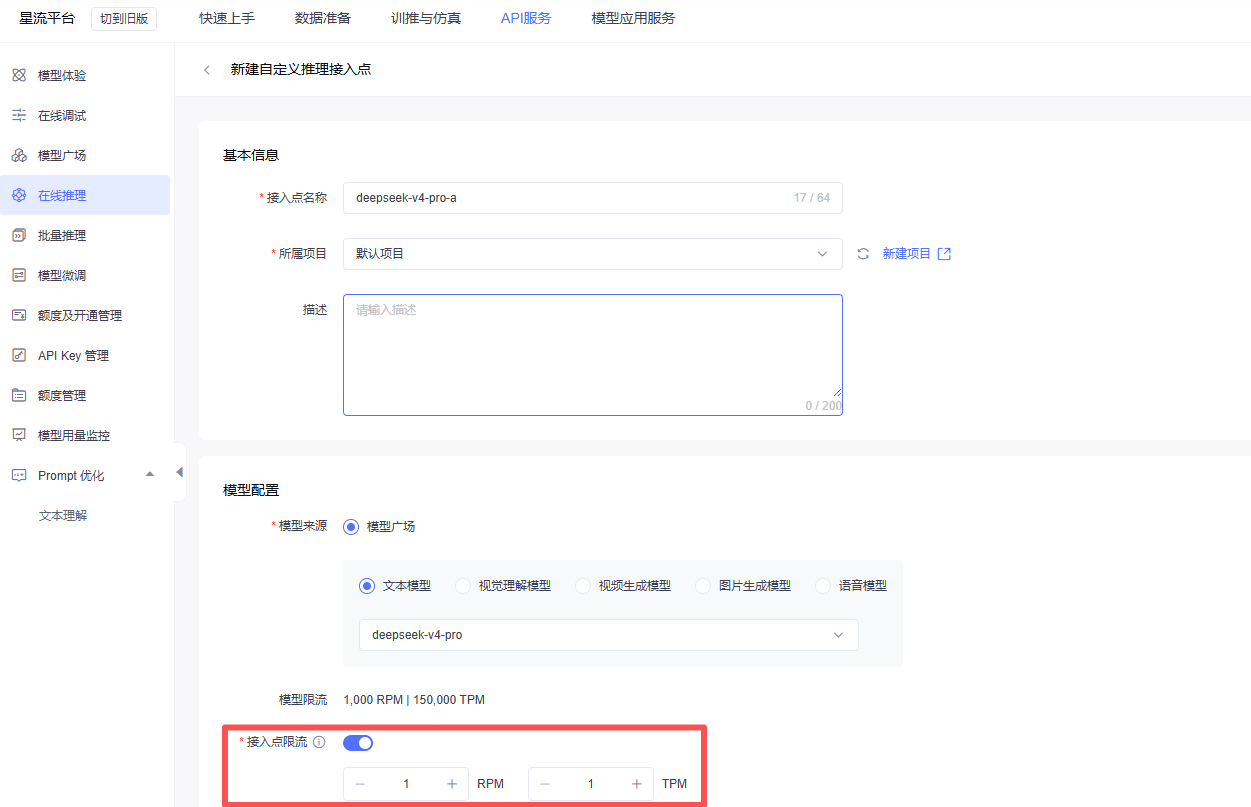
Task: Toggle the 接入点限流 switch off
Action: point(358,743)
